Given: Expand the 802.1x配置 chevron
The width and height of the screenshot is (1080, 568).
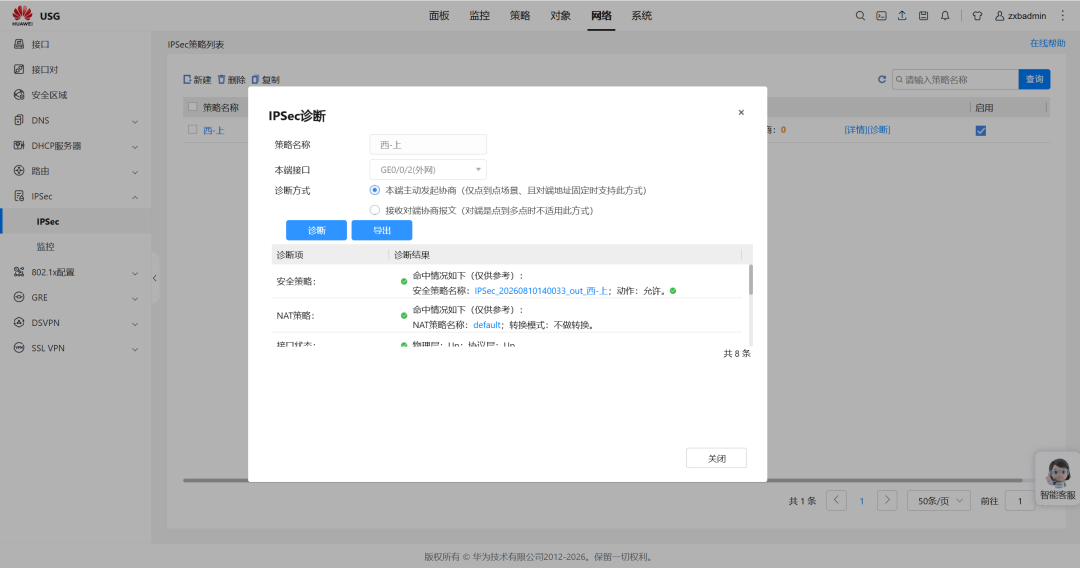Looking at the screenshot, I should tap(135, 273).
